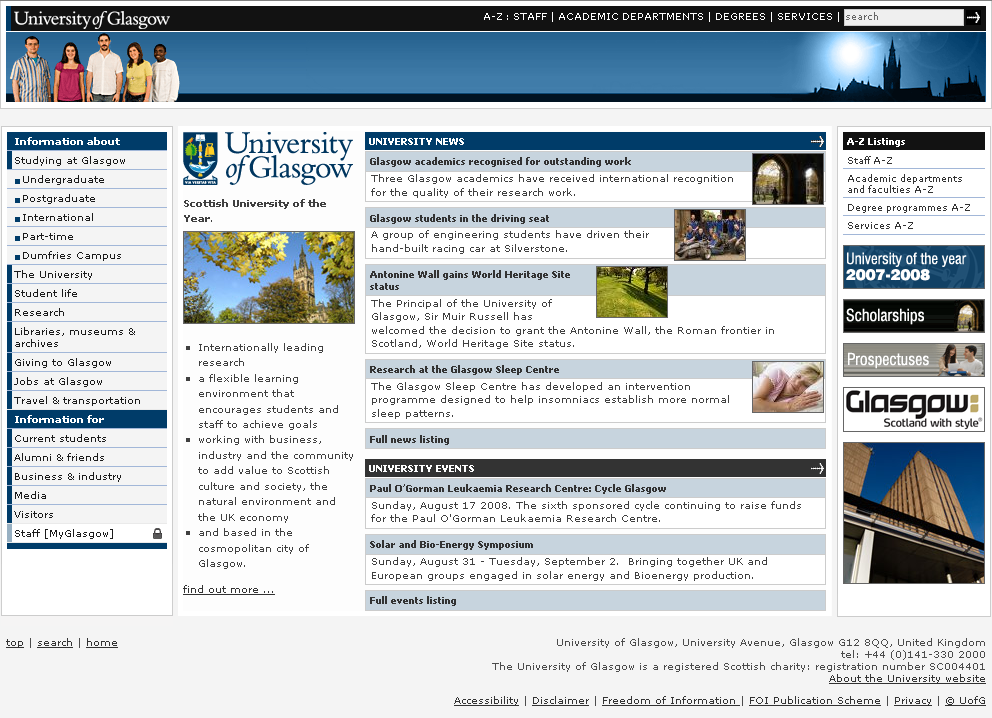Click the padlock icon beside Staff MyGlasgow

157,533
